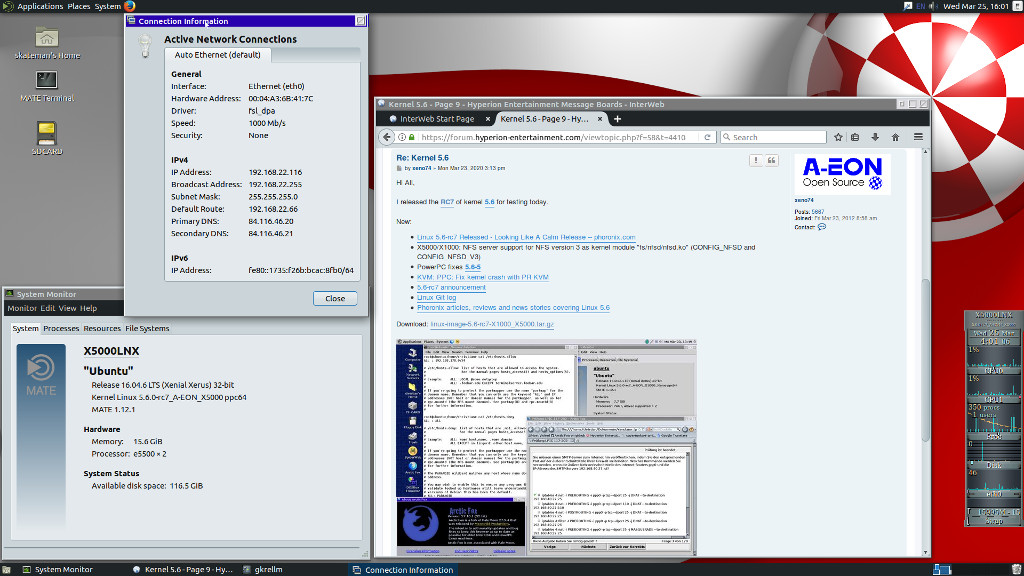
Task: Open KVM: PPC kernel crash fix link
Action: coord(483,277)
